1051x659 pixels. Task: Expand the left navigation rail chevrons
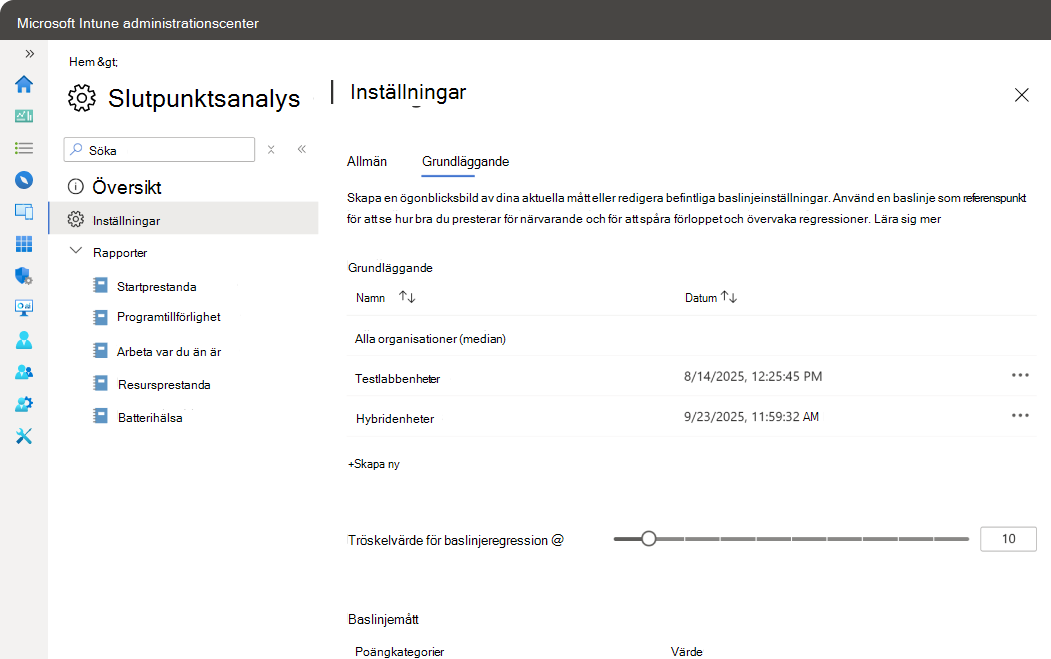(x=29, y=54)
